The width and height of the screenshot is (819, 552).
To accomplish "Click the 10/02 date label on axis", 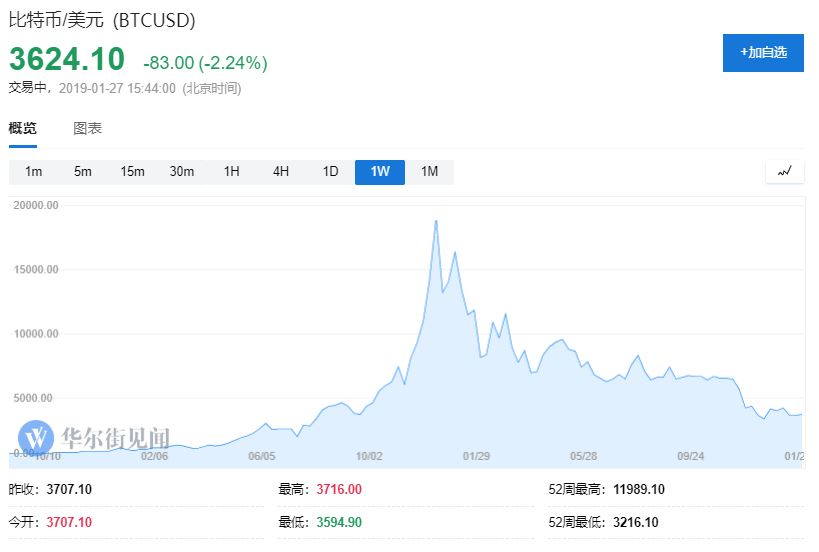I will pos(369,456).
